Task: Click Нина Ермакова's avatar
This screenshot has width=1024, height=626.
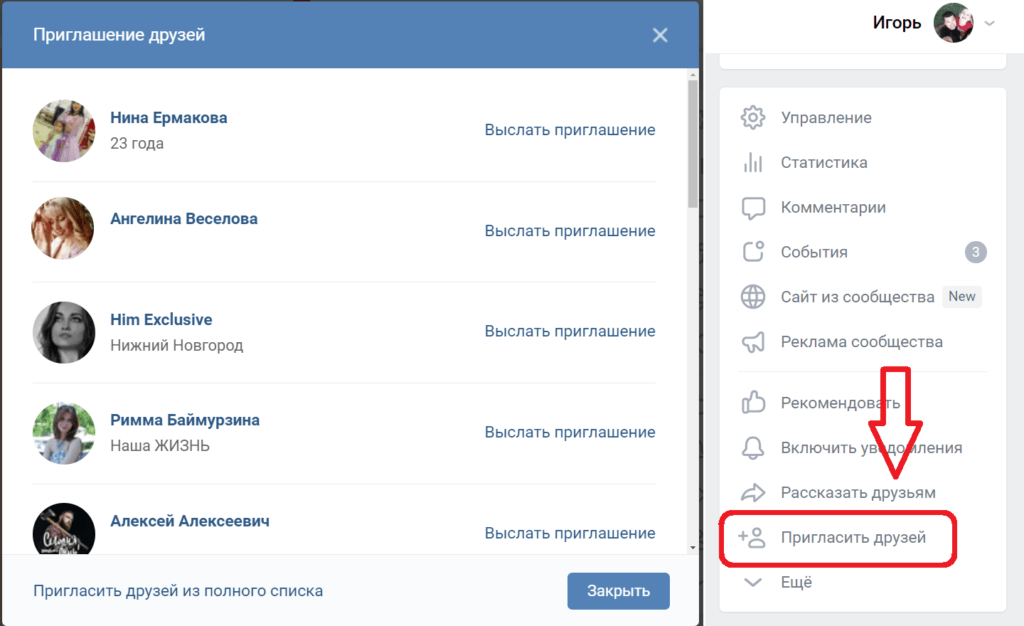Action: tap(64, 131)
